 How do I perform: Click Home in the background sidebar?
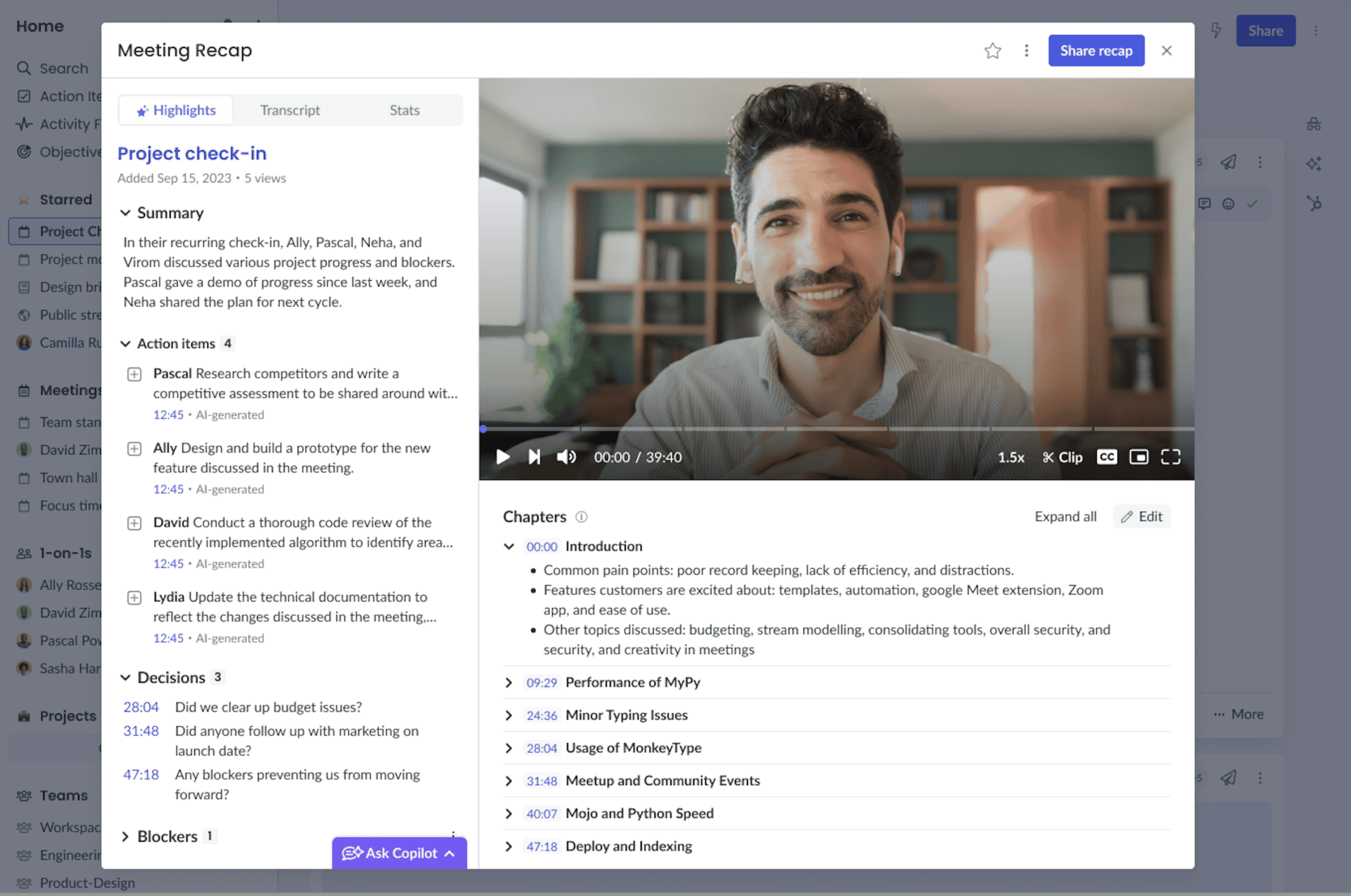click(40, 26)
